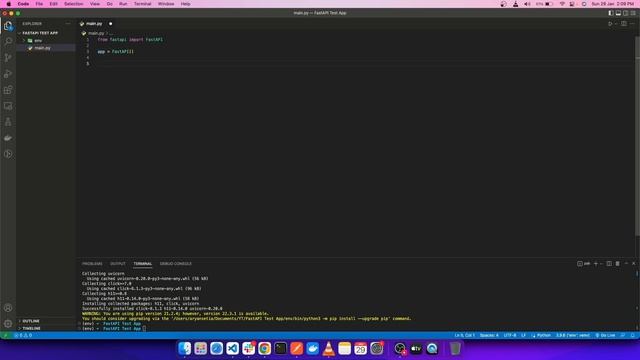Open the Explorer view in the activity bar

pyautogui.click(x=8, y=26)
